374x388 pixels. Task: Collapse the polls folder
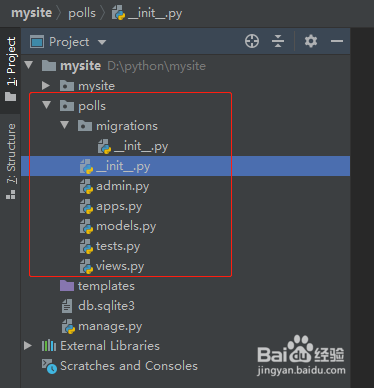[x=47, y=106]
